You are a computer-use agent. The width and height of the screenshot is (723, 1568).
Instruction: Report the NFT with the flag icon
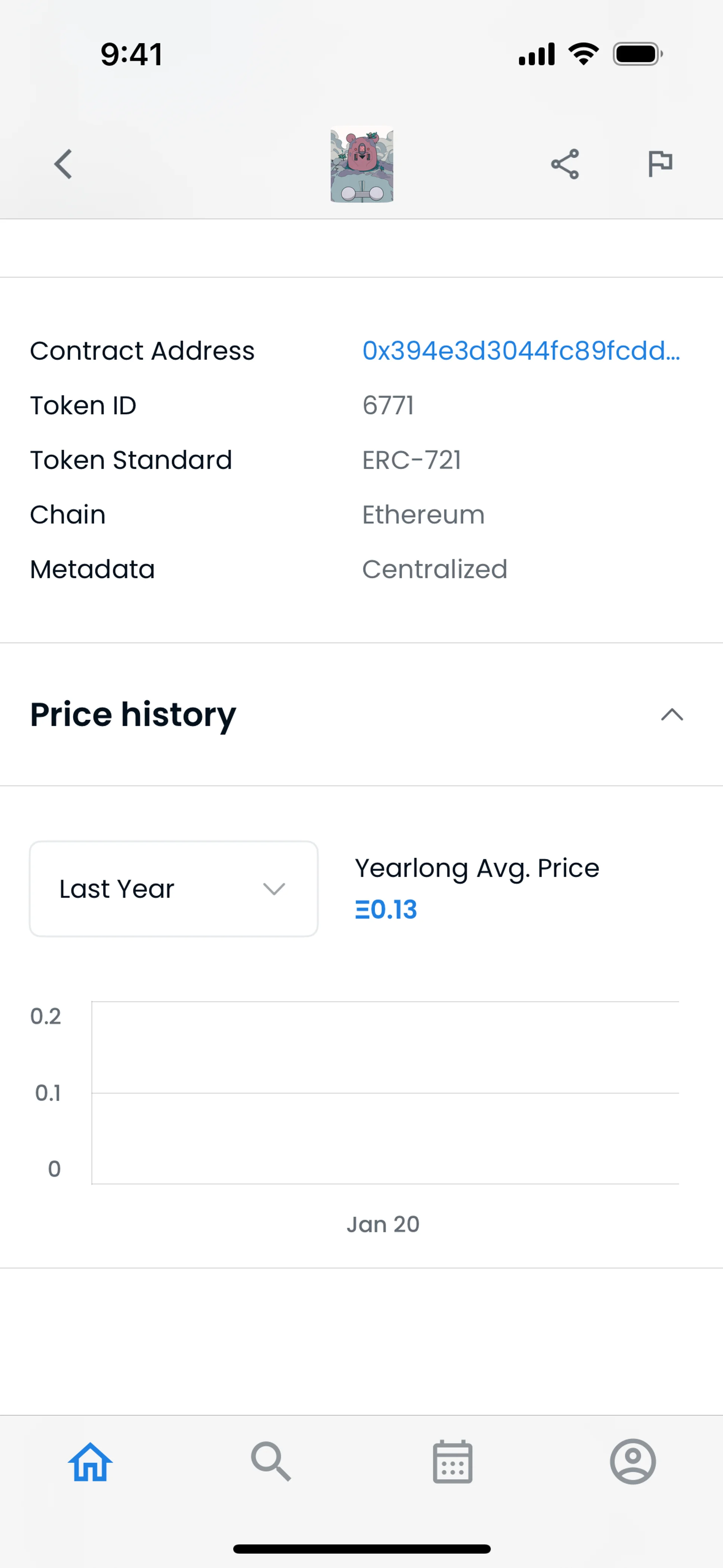[660, 164]
